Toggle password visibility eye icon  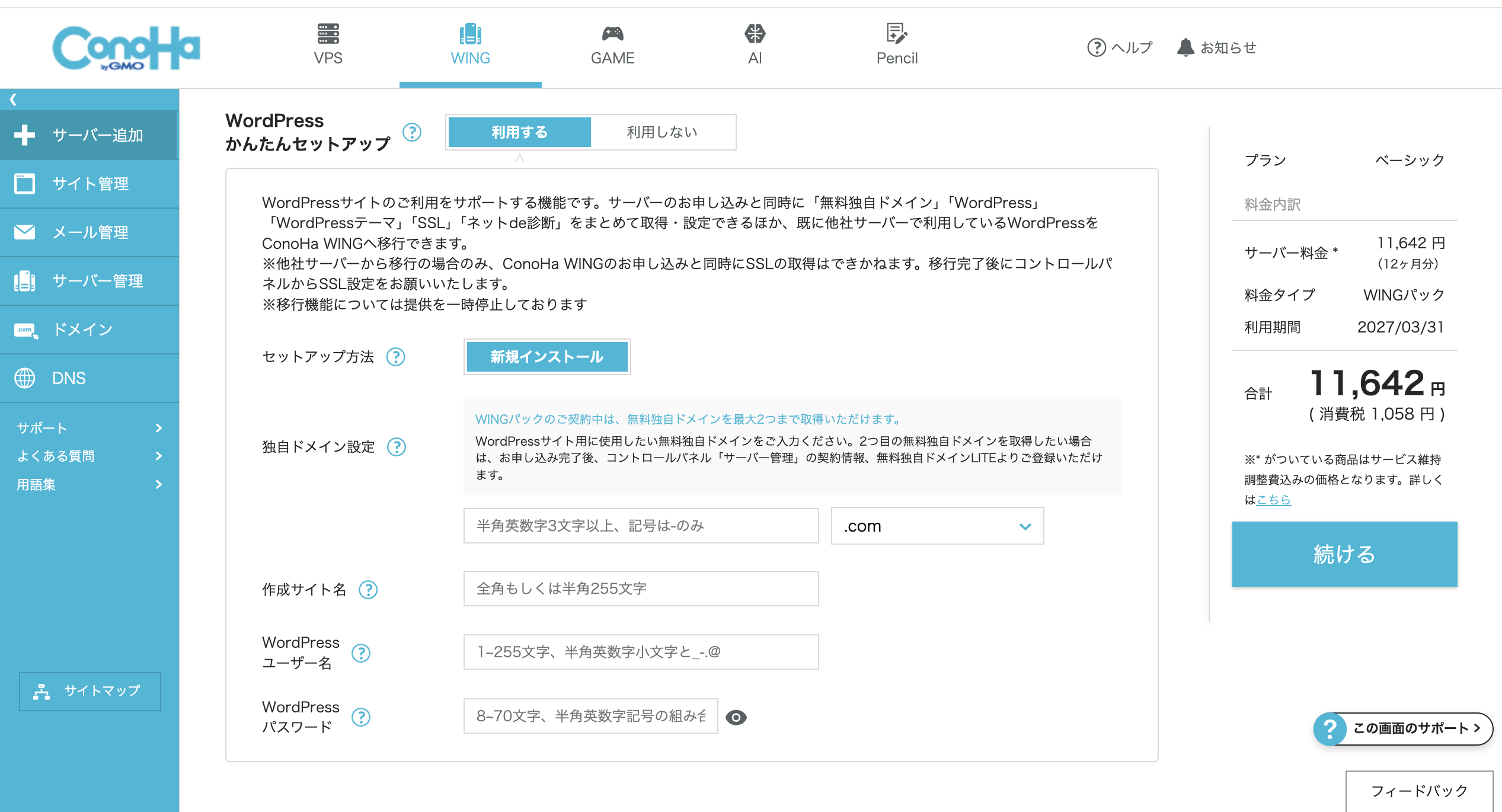click(736, 717)
